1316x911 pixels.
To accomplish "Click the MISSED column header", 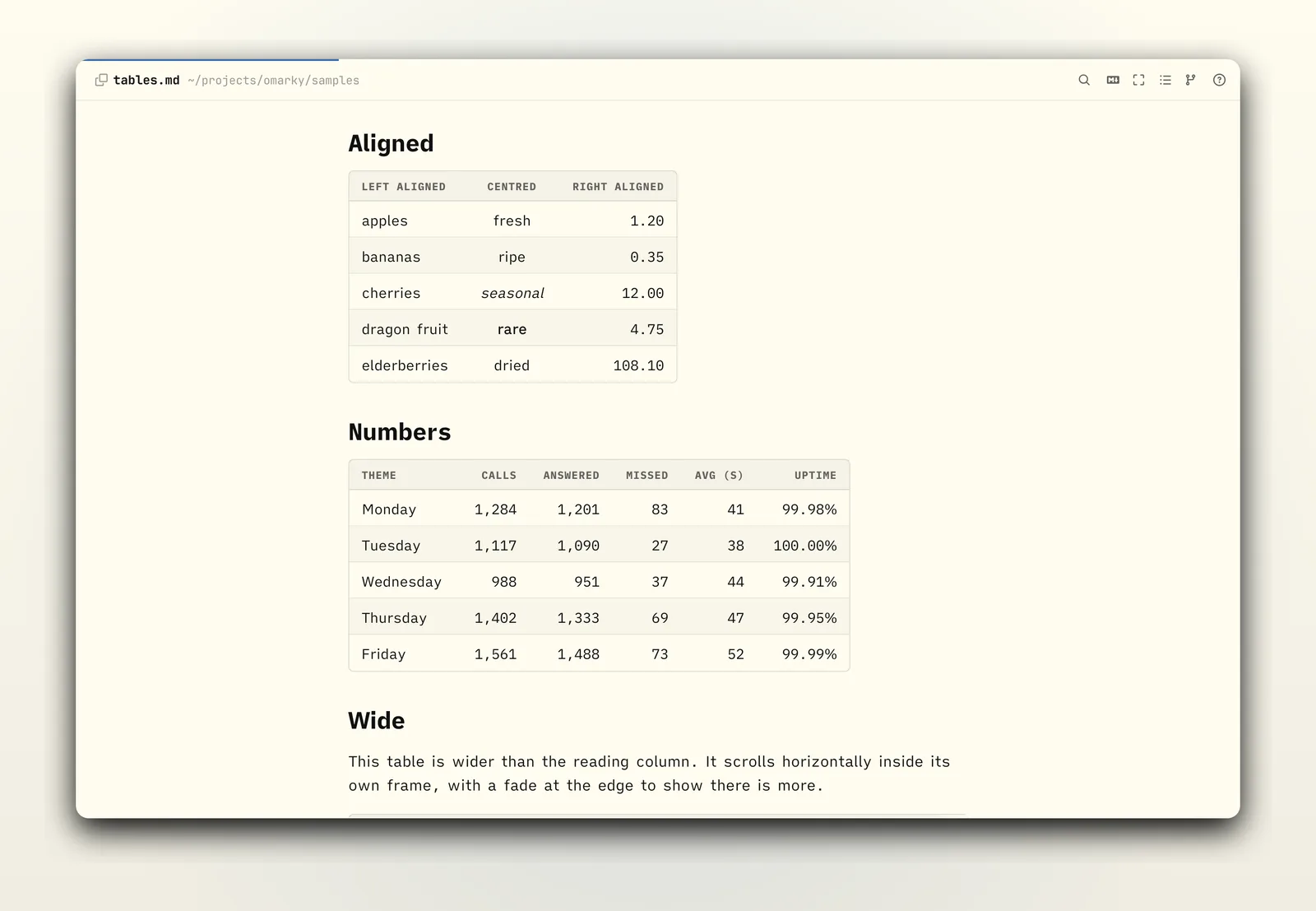I will pos(647,476).
